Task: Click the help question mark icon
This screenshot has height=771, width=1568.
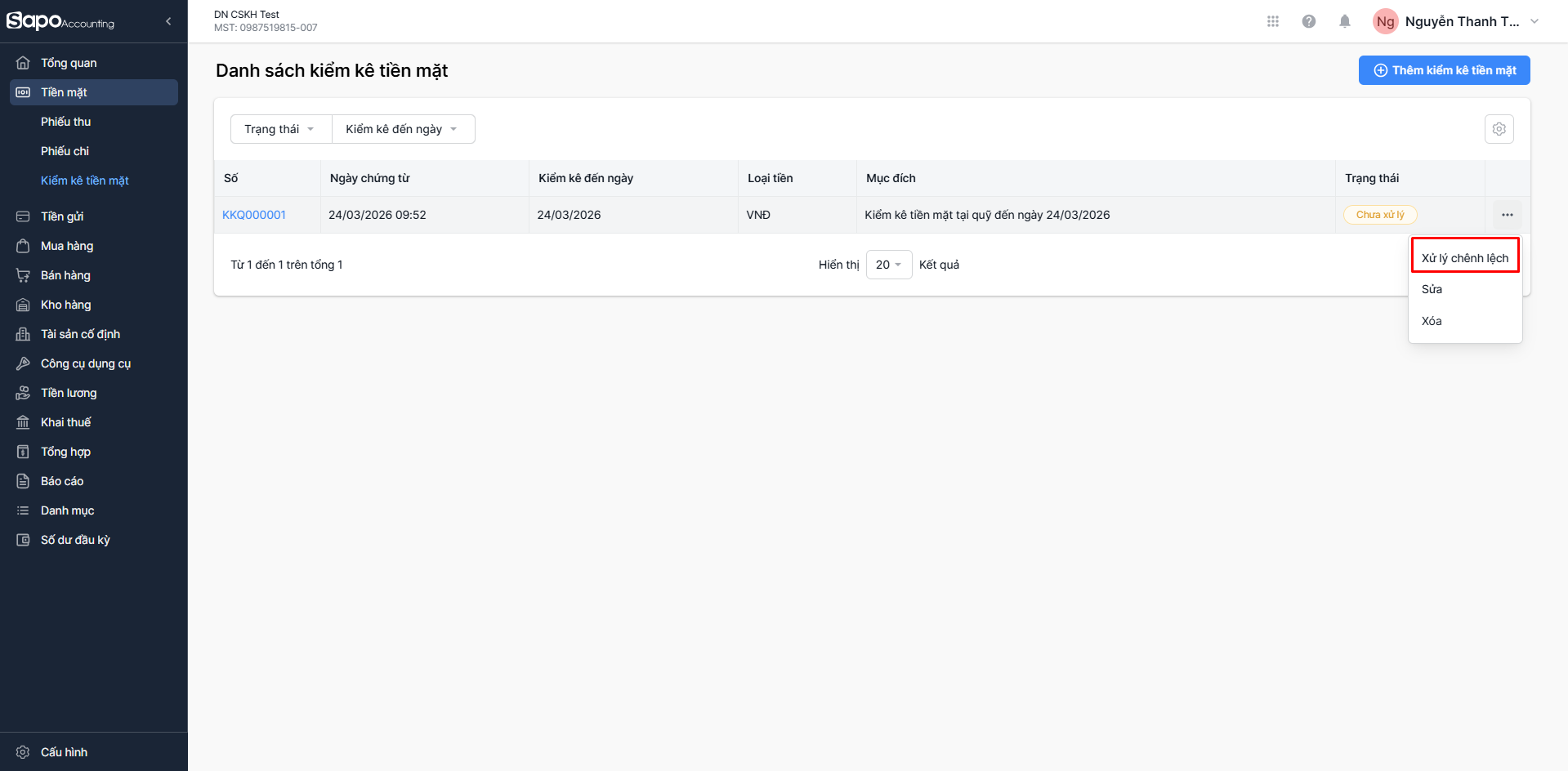Action: (x=1308, y=21)
